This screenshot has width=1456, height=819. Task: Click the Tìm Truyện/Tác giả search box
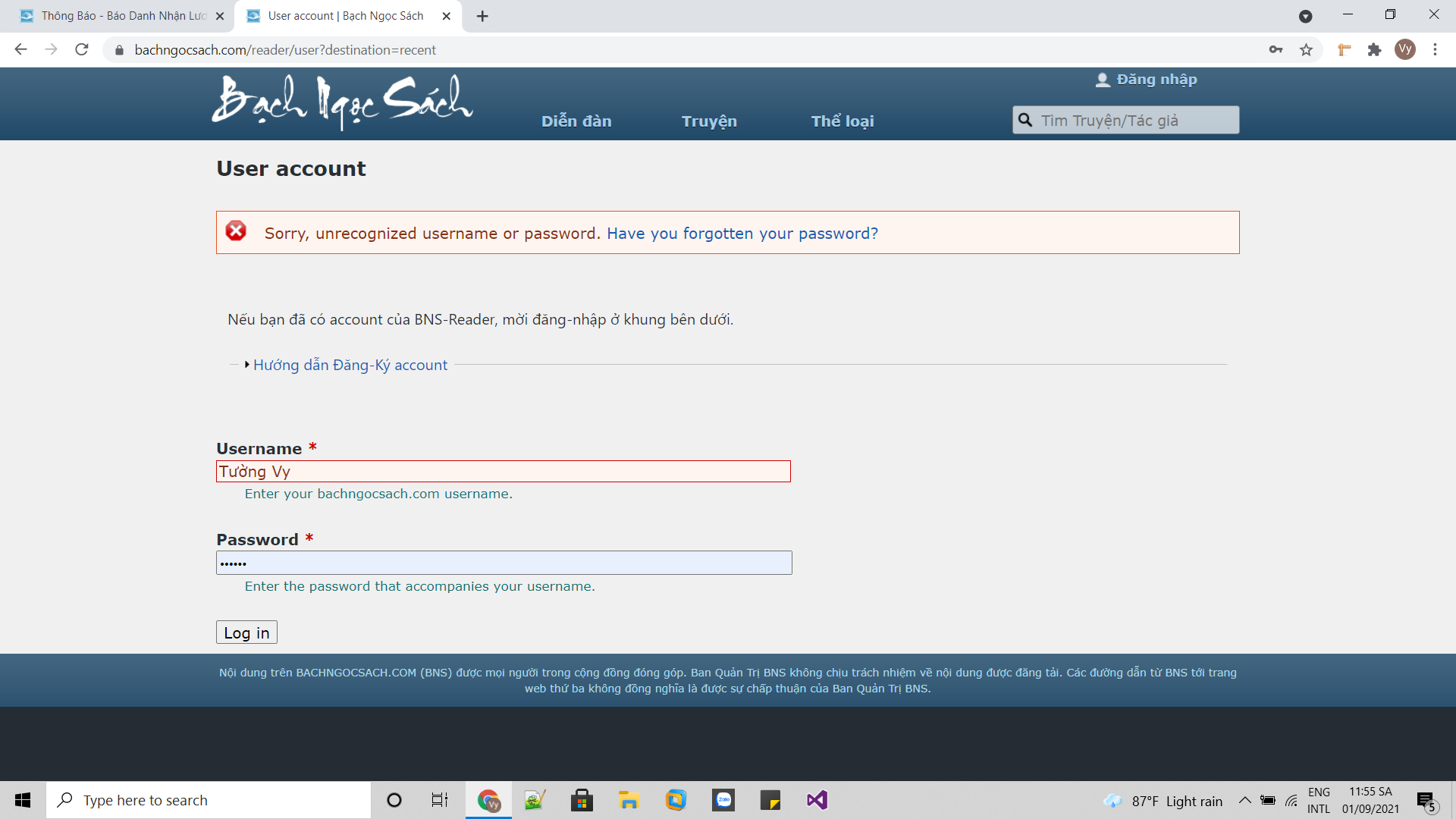(x=1134, y=121)
